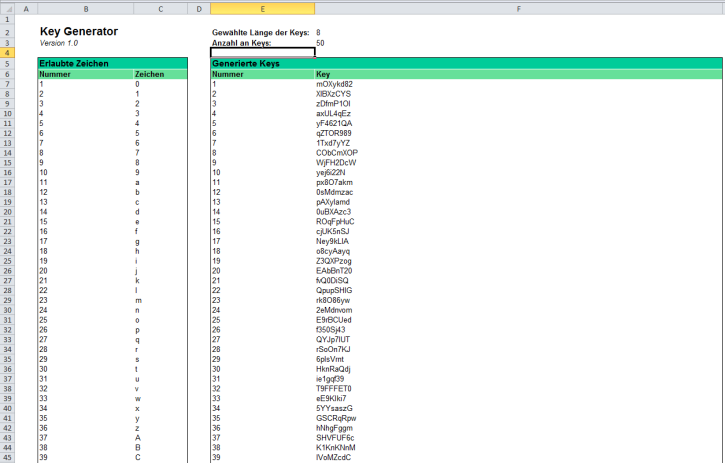Select the key CObCmXOP
This screenshot has height=463, width=725.
tap(337, 153)
